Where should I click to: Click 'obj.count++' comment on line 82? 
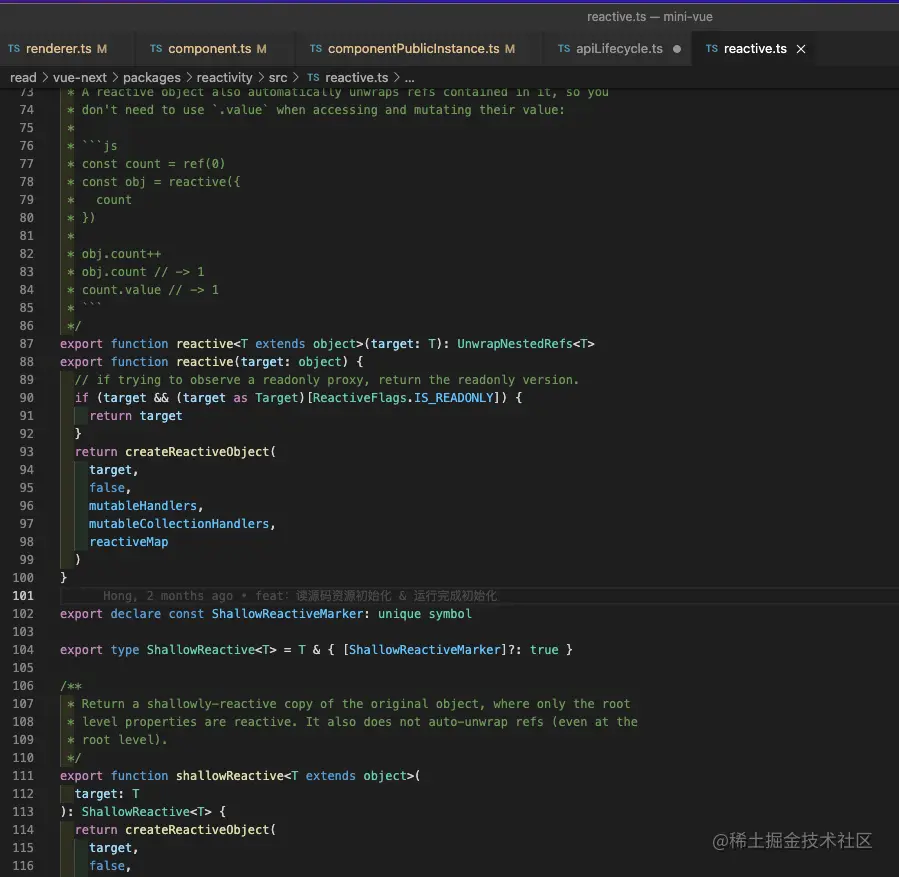click(x=122, y=254)
